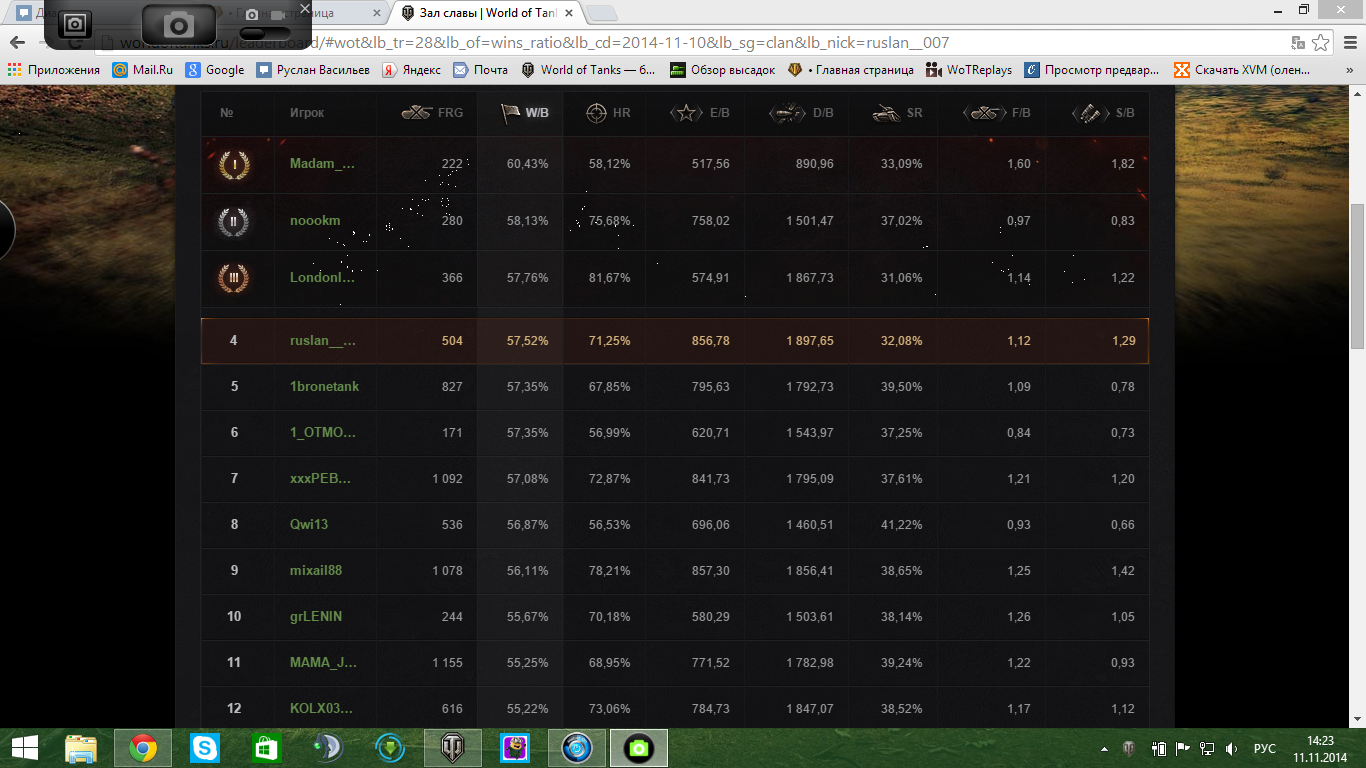Select highlighted ruslan__ row win ratio 57,52%
Screen dimensions: 1366x768
tap(528, 341)
